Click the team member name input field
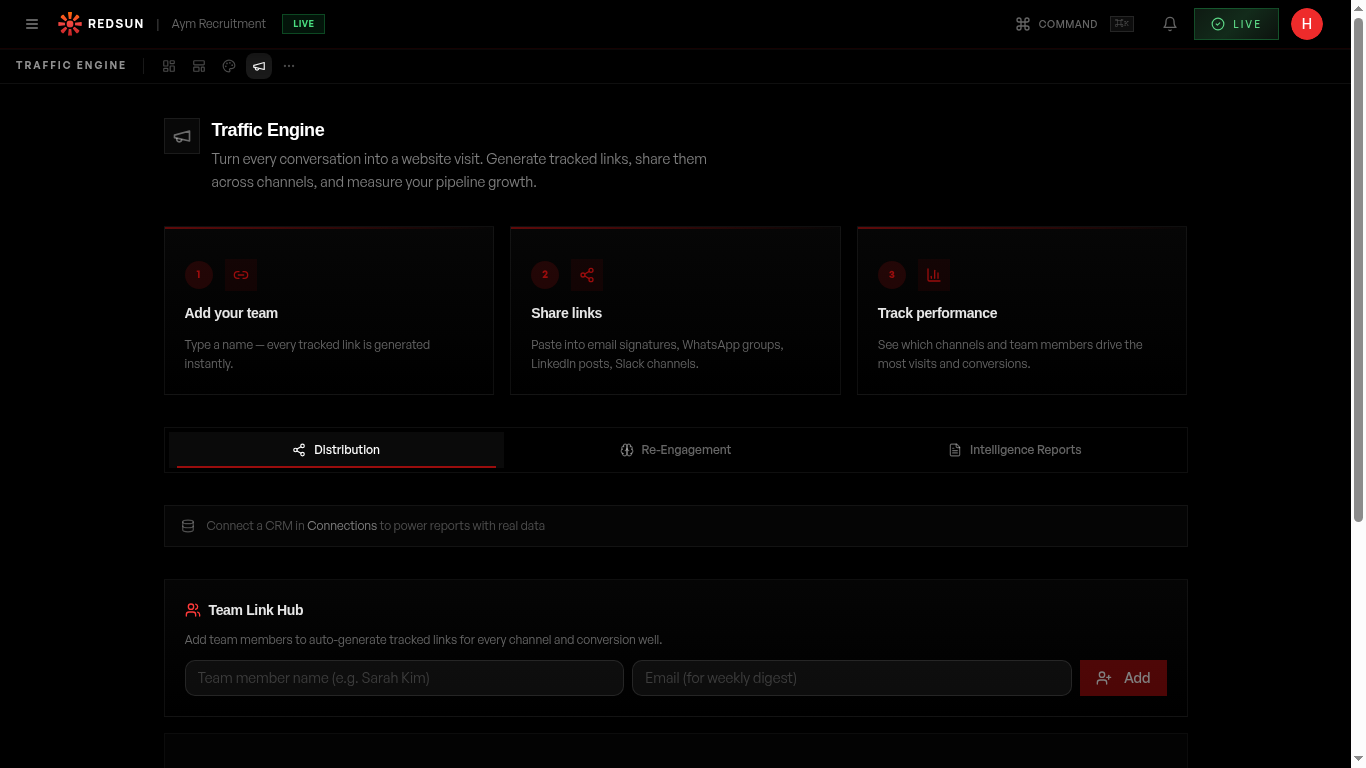The height and width of the screenshot is (768, 1366). pos(404,678)
